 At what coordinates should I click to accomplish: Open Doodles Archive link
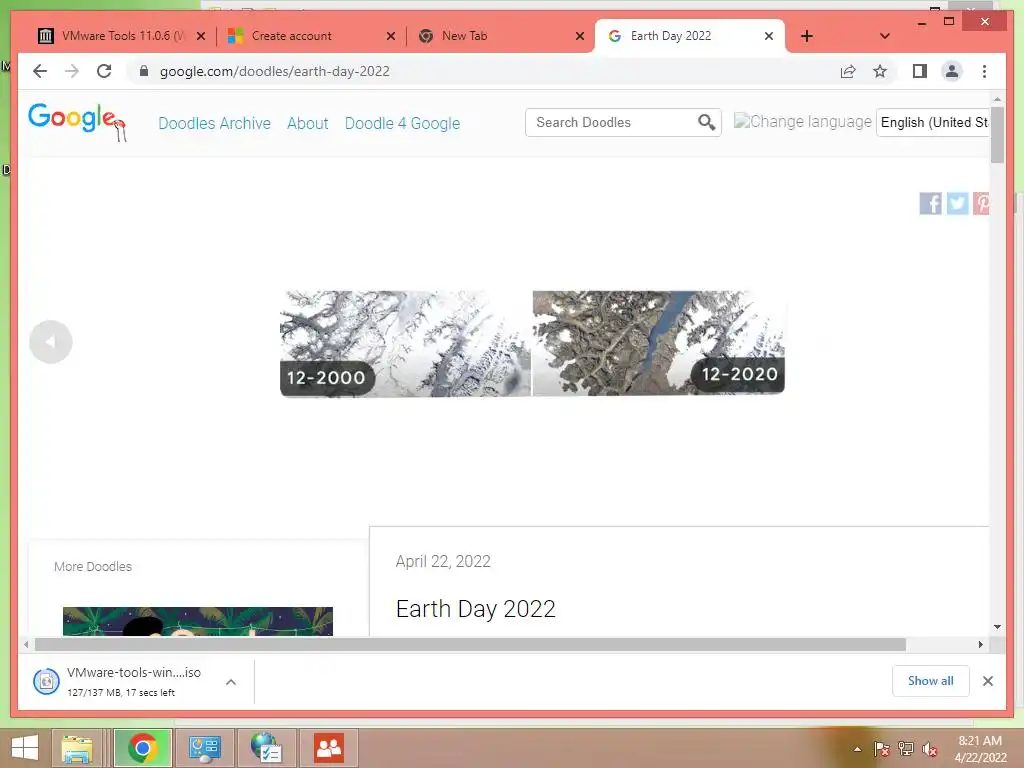pyautogui.click(x=214, y=123)
